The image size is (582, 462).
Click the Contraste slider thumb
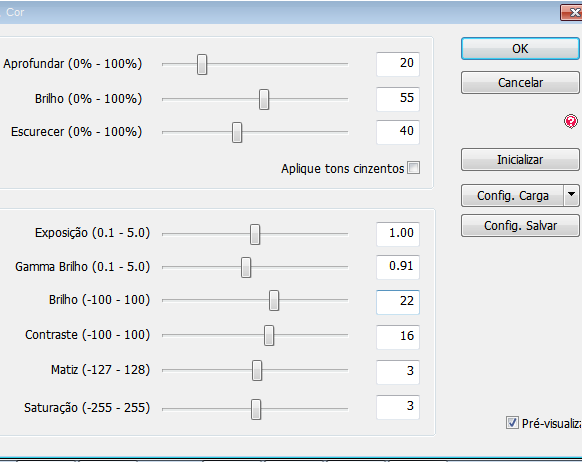(x=269, y=335)
